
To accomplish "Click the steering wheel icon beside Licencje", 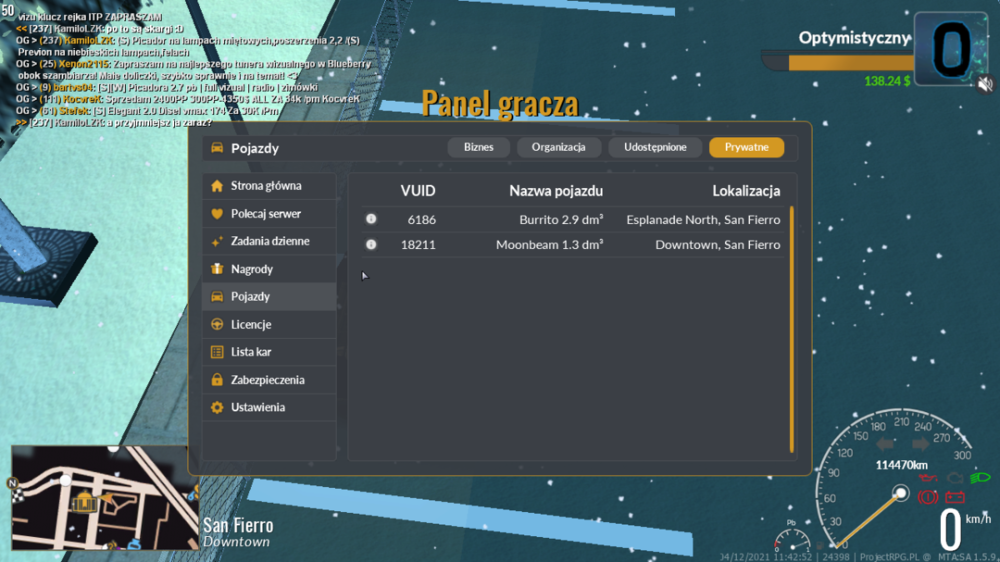I will [x=217, y=324].
